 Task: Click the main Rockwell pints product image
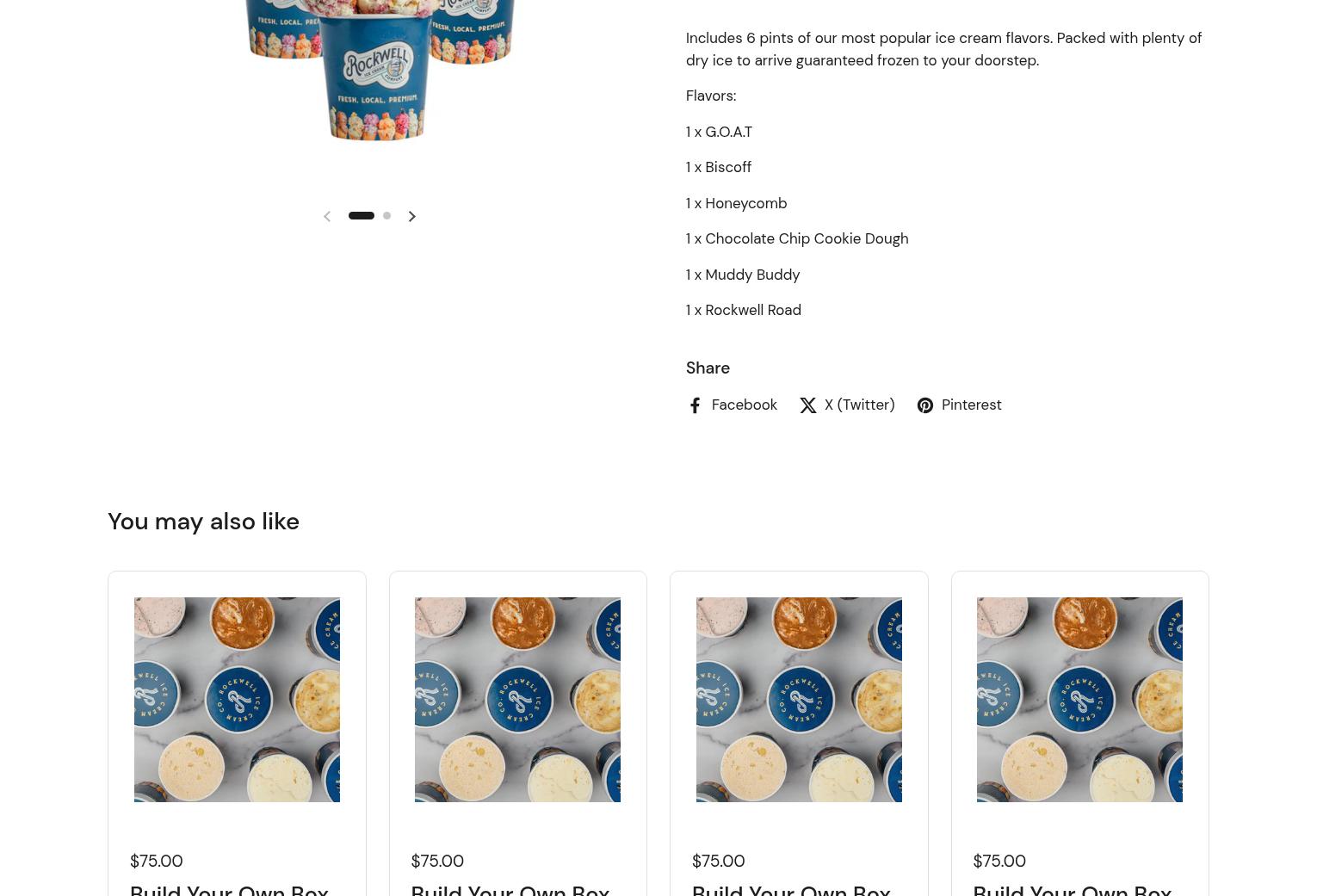click(379, 69)
